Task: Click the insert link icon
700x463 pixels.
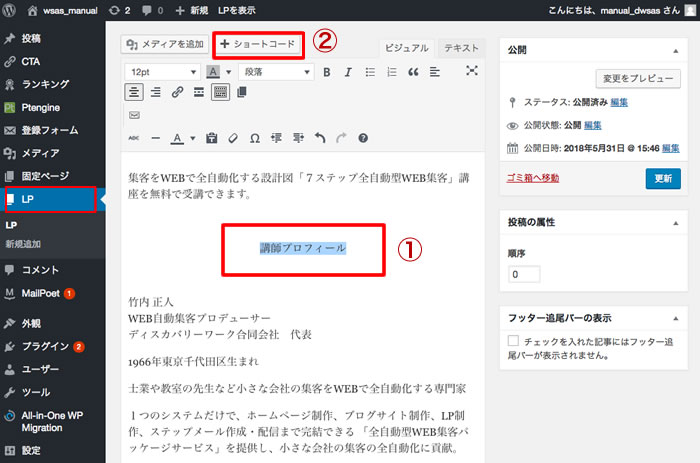Action: click(177, 92)
